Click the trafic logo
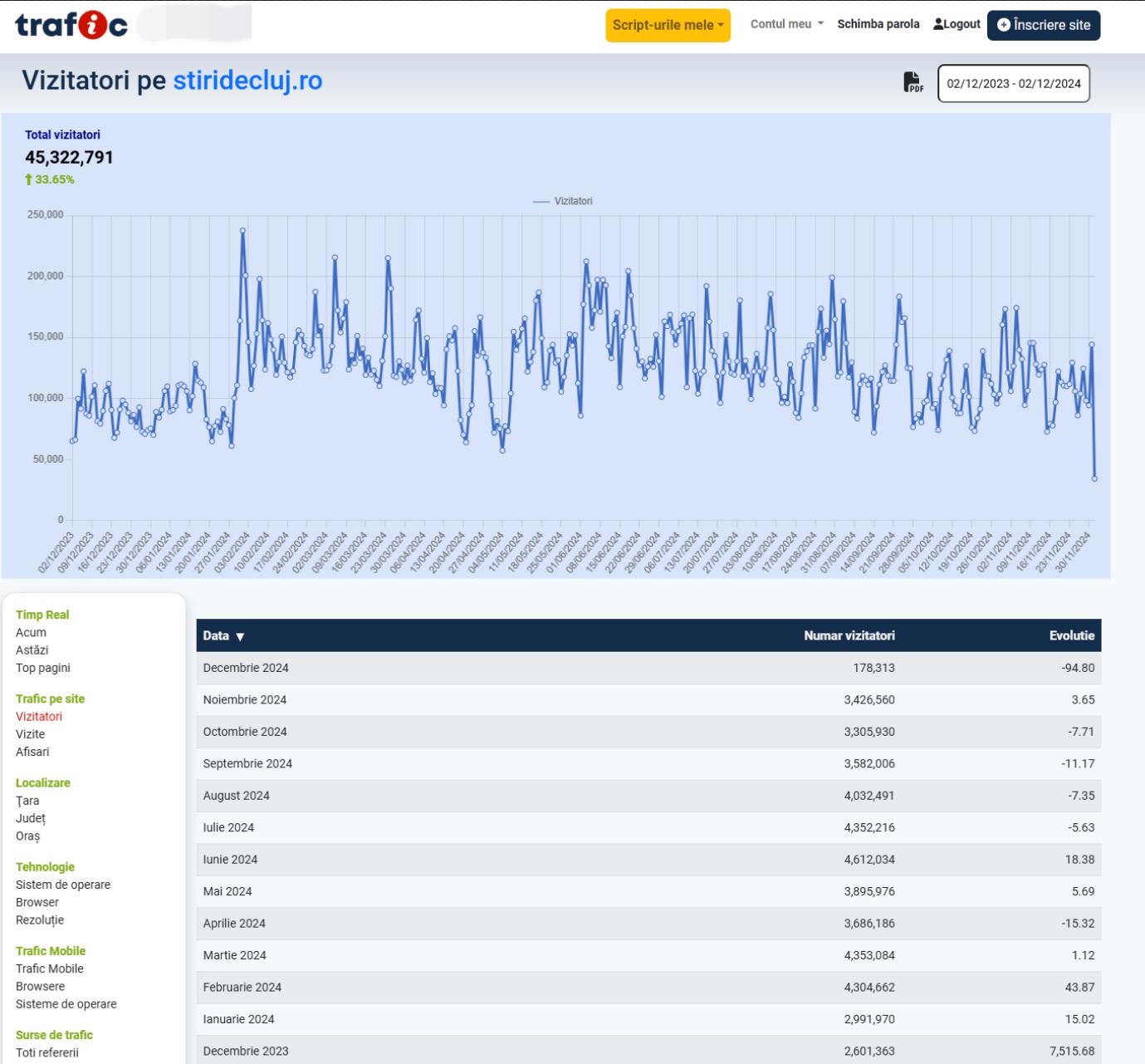The height and width of the screenshot is (1064, 1145). click(x=71, y=25)
